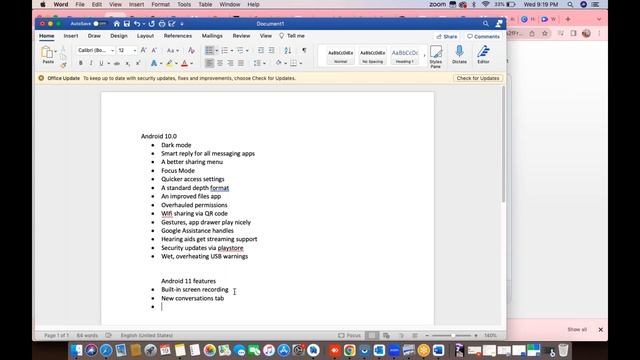Increase paragraph indent
The width and height of the screenshot is (640, 360).
pos(271,50)
